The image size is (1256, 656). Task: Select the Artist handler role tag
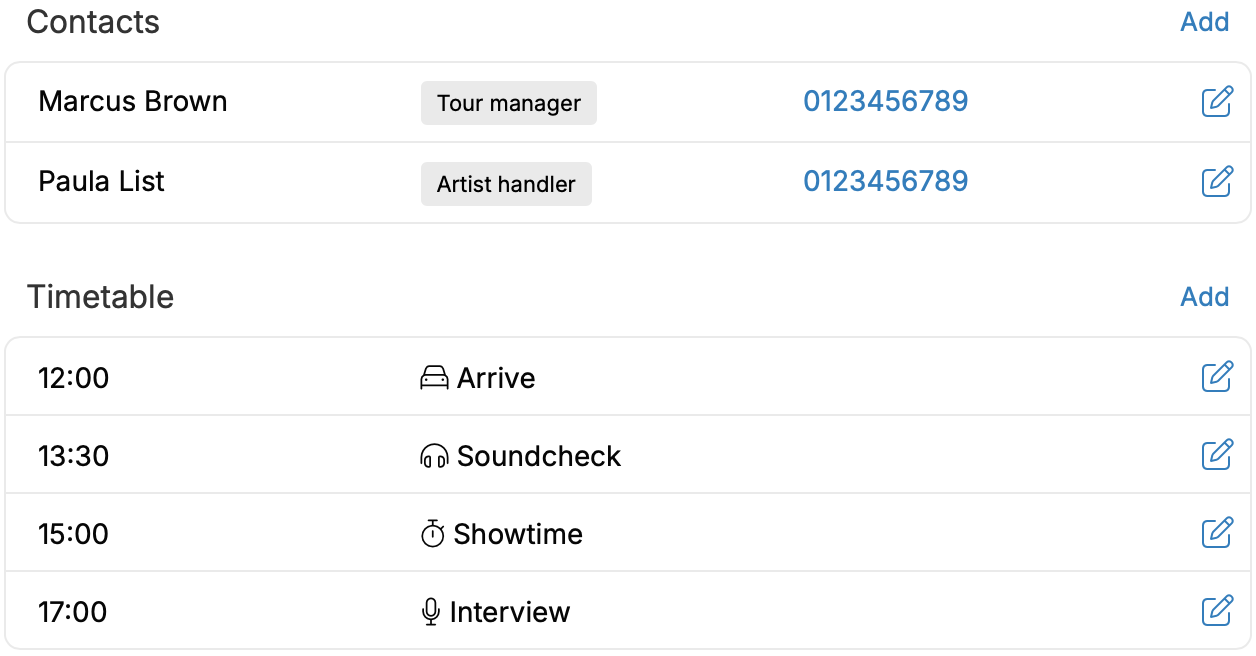pyautogui.click(x=506, y=184)
